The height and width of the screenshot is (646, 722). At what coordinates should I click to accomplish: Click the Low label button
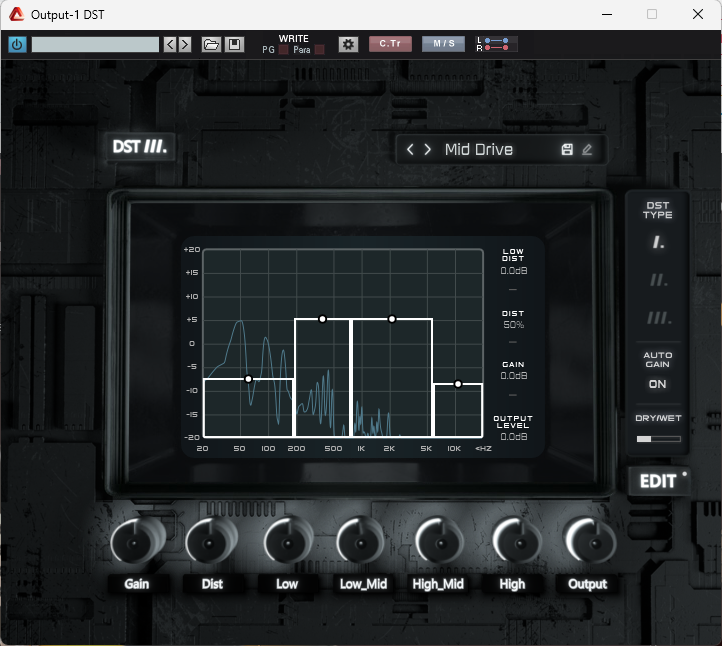click(287, 584)
